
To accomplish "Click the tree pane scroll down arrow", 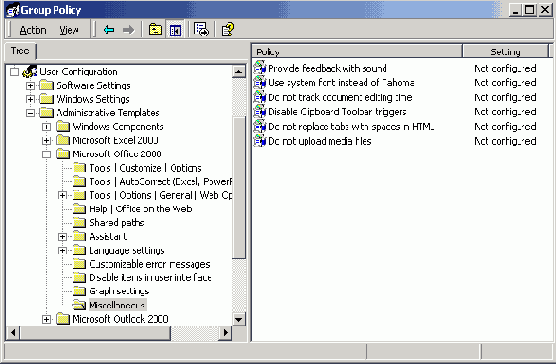I will (239, 320).
